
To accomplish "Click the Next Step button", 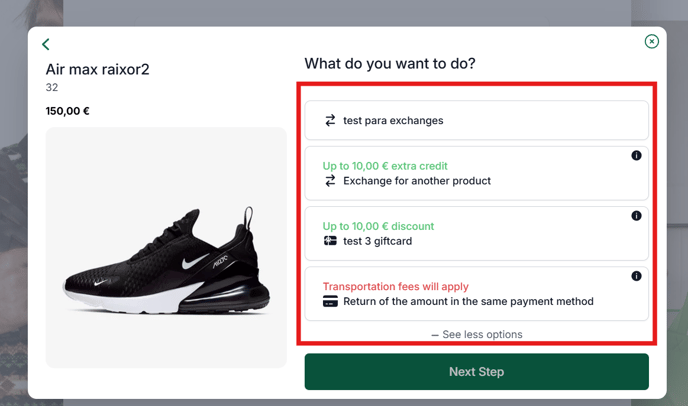I will tap(477, 372).
